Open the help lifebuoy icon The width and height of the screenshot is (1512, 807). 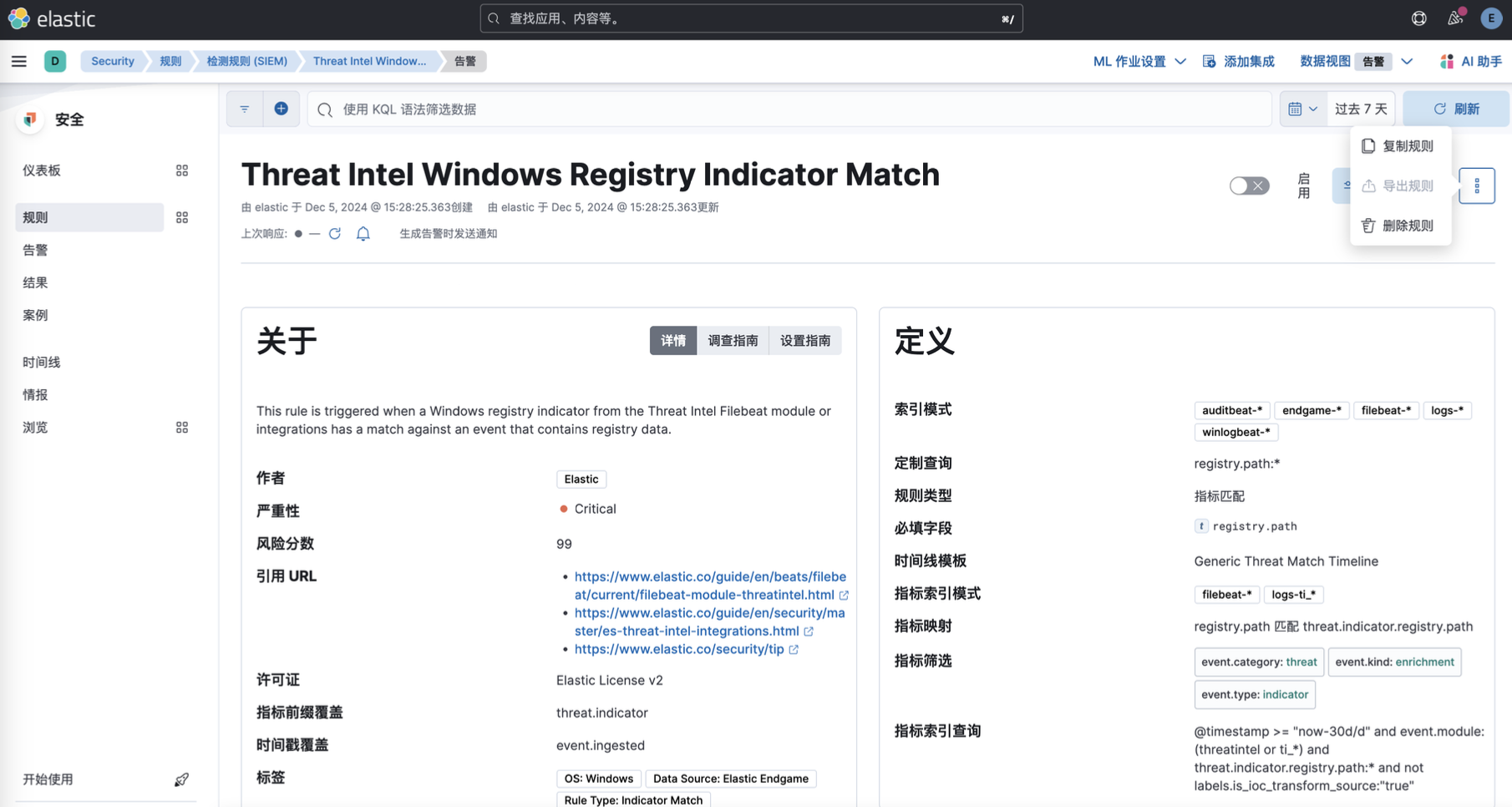1419,18
